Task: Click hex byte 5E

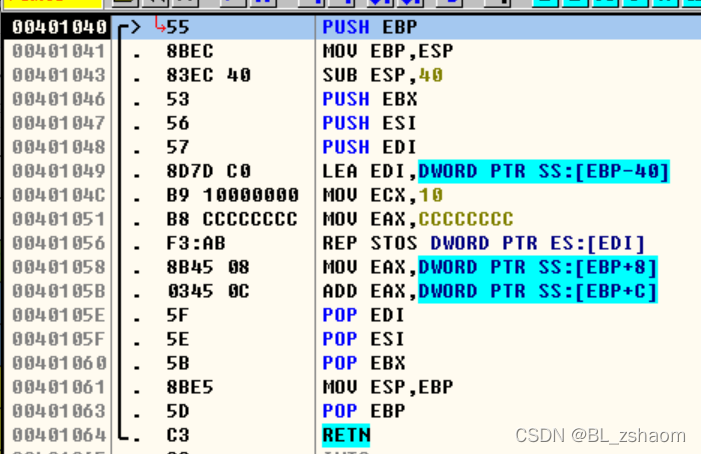Action: [178, 340]
